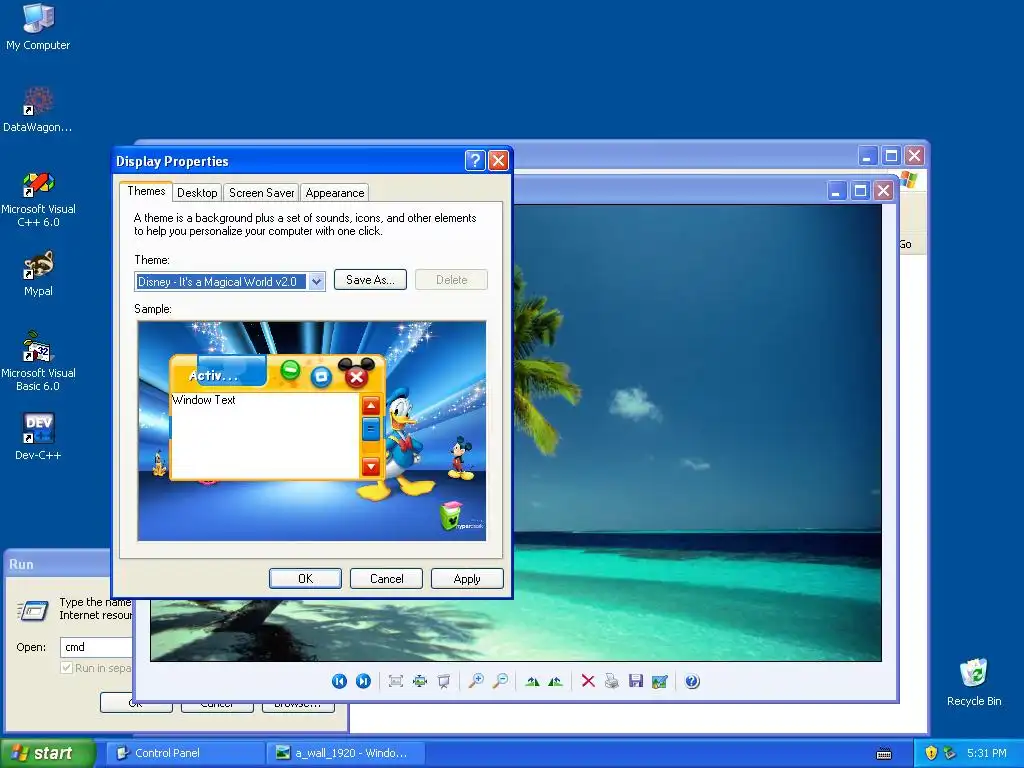Screen dimensions: 1024x768
Task: Delete the picture with red X icon
Action: tap(588, 681)
